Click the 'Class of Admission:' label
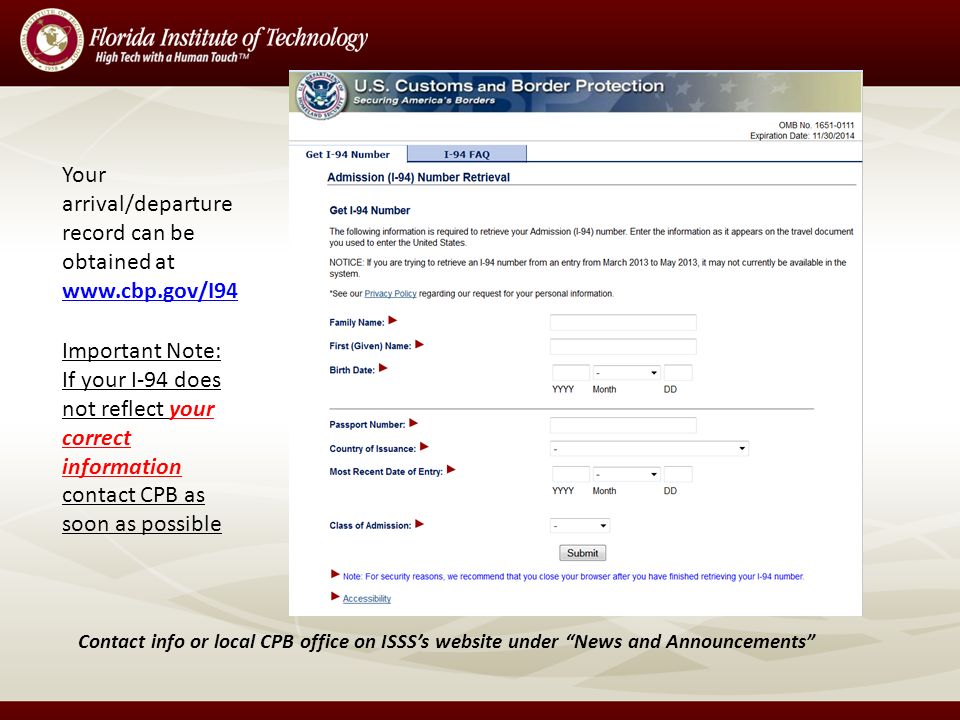 pyautogui.click(x=370, y=526)
